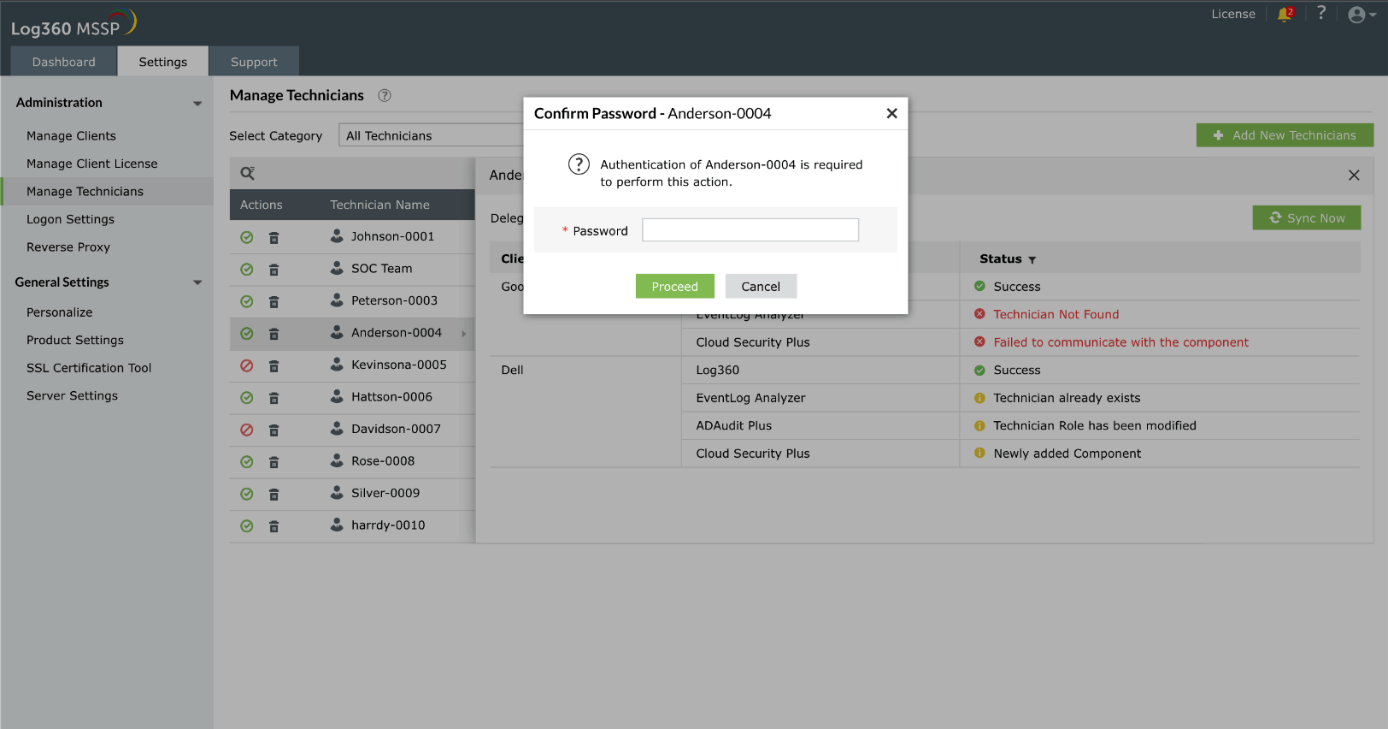Click 'Failed to communicate with the component' status
1388x729 pixels.
tap(1121, 343)
